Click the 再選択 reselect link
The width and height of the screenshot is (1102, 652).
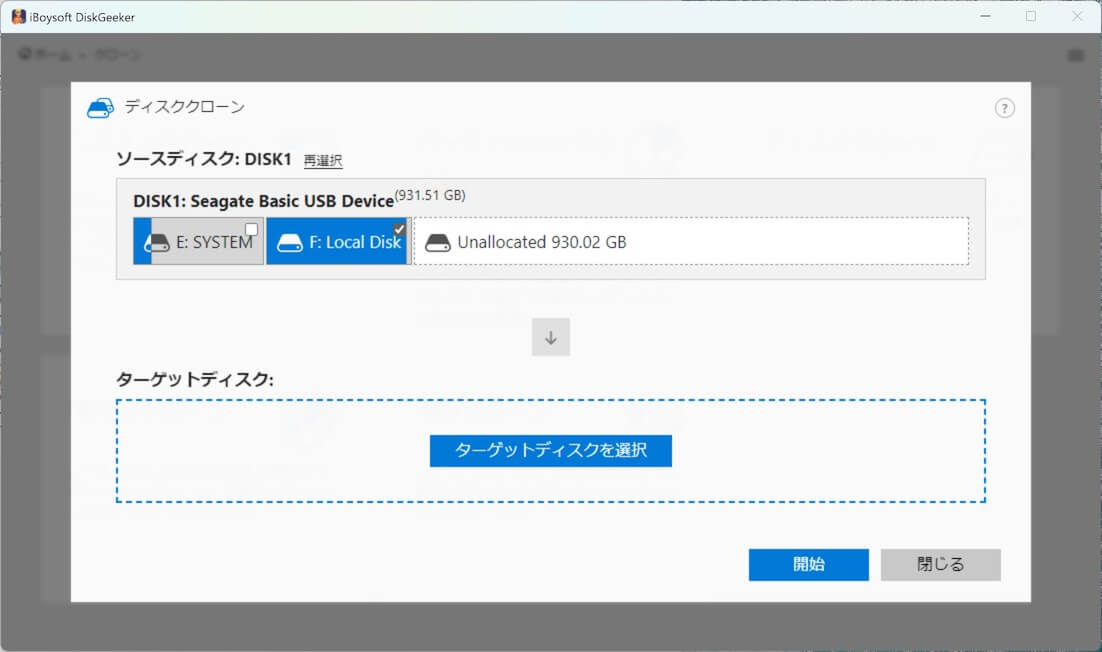[323, 161]
